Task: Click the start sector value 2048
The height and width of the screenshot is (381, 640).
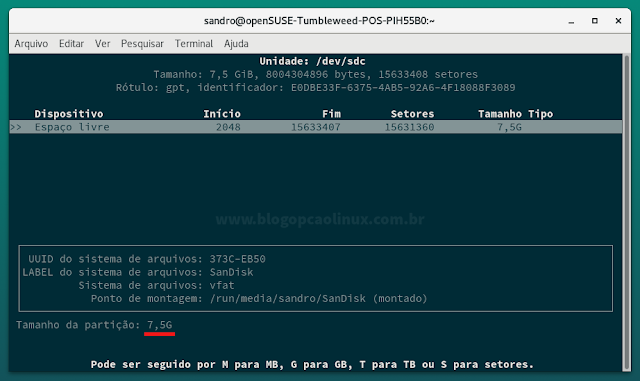Action: click(x=228, y=127)
